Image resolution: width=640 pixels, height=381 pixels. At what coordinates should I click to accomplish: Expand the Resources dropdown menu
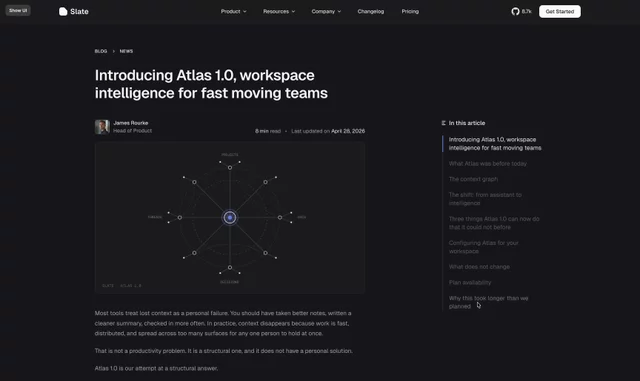279,11
